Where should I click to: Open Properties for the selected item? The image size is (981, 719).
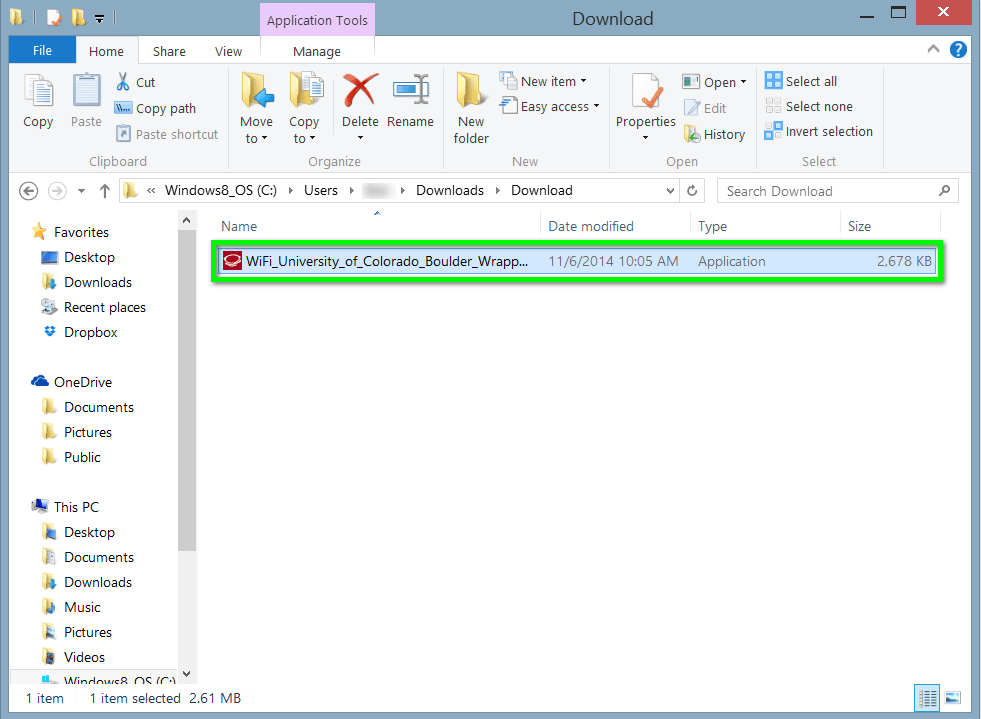pyautogui.click(x=645, y=105)
